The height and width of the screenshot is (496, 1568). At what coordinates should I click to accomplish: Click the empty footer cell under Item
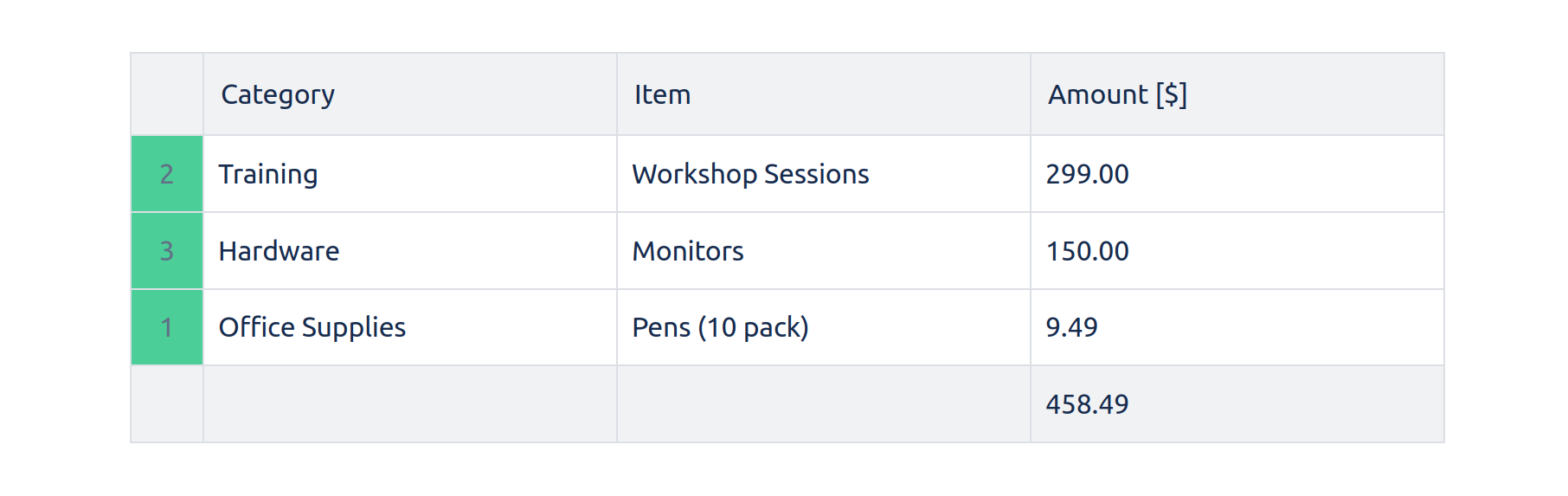[823, 404]
